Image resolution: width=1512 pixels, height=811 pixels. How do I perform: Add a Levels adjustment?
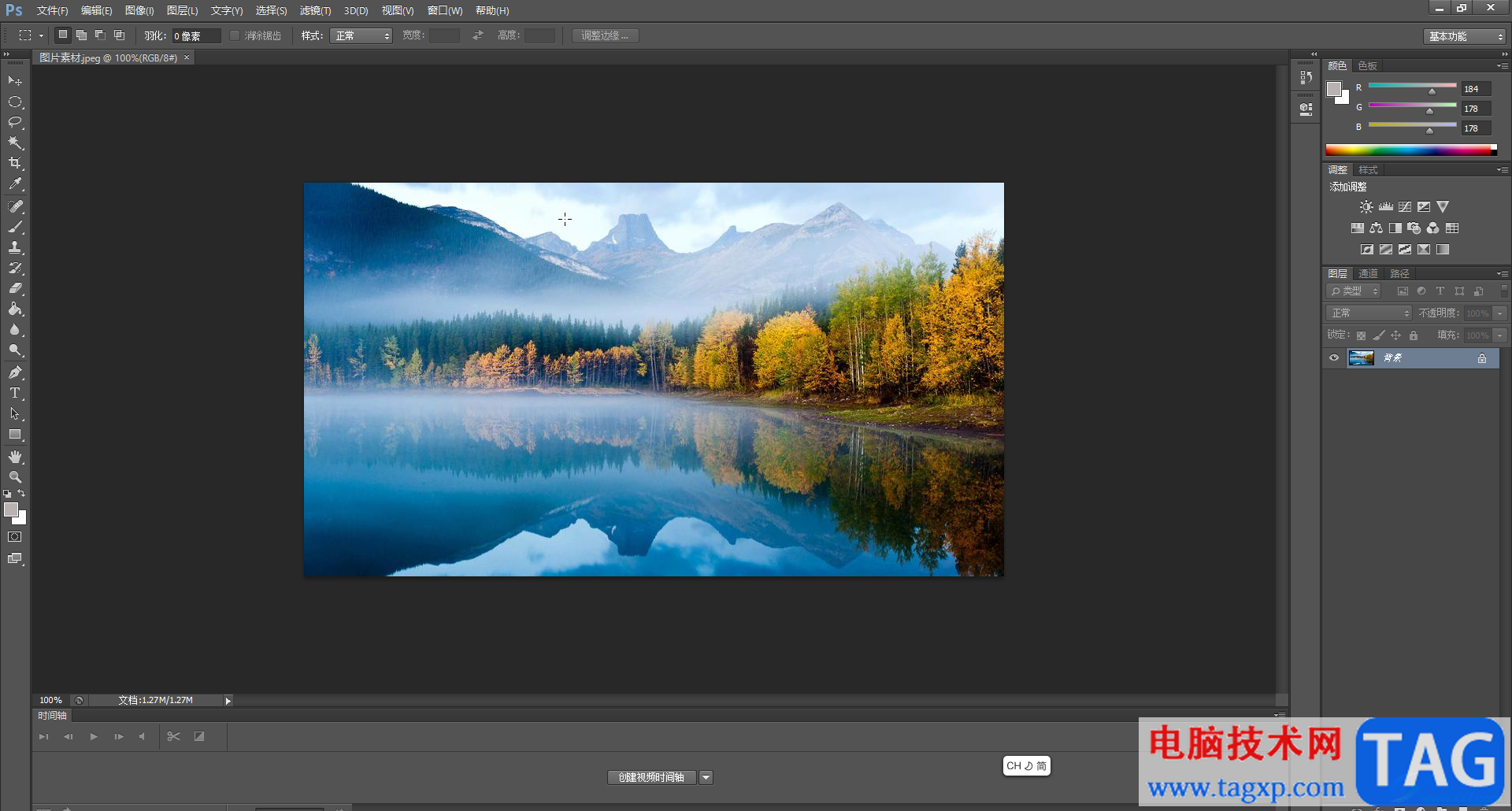pos(1386,207)
